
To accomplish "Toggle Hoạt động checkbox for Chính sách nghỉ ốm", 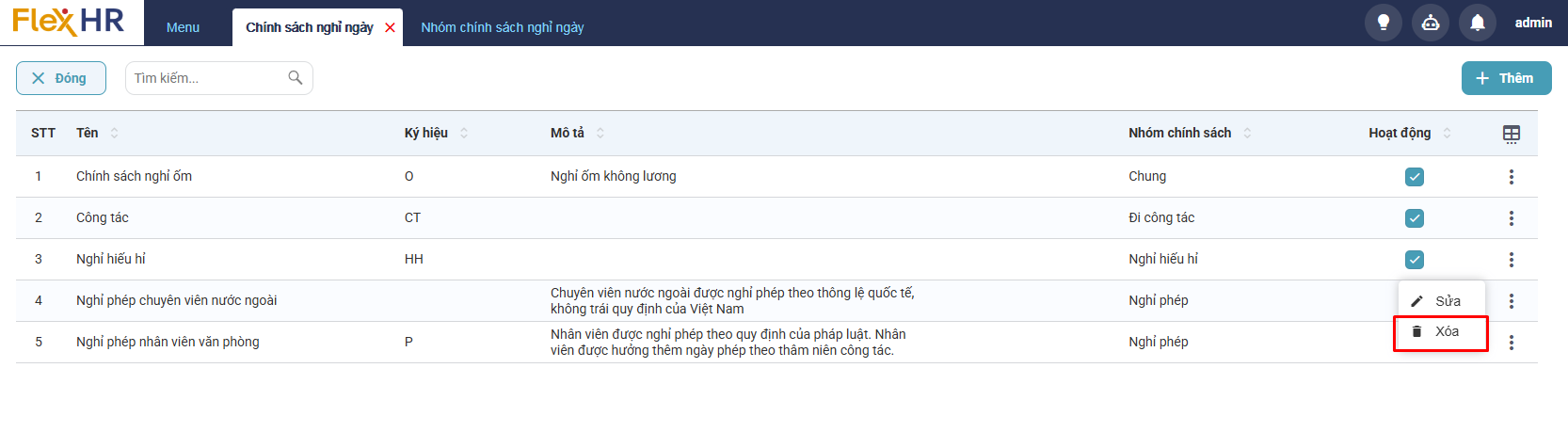I will tap(1415, 177).
